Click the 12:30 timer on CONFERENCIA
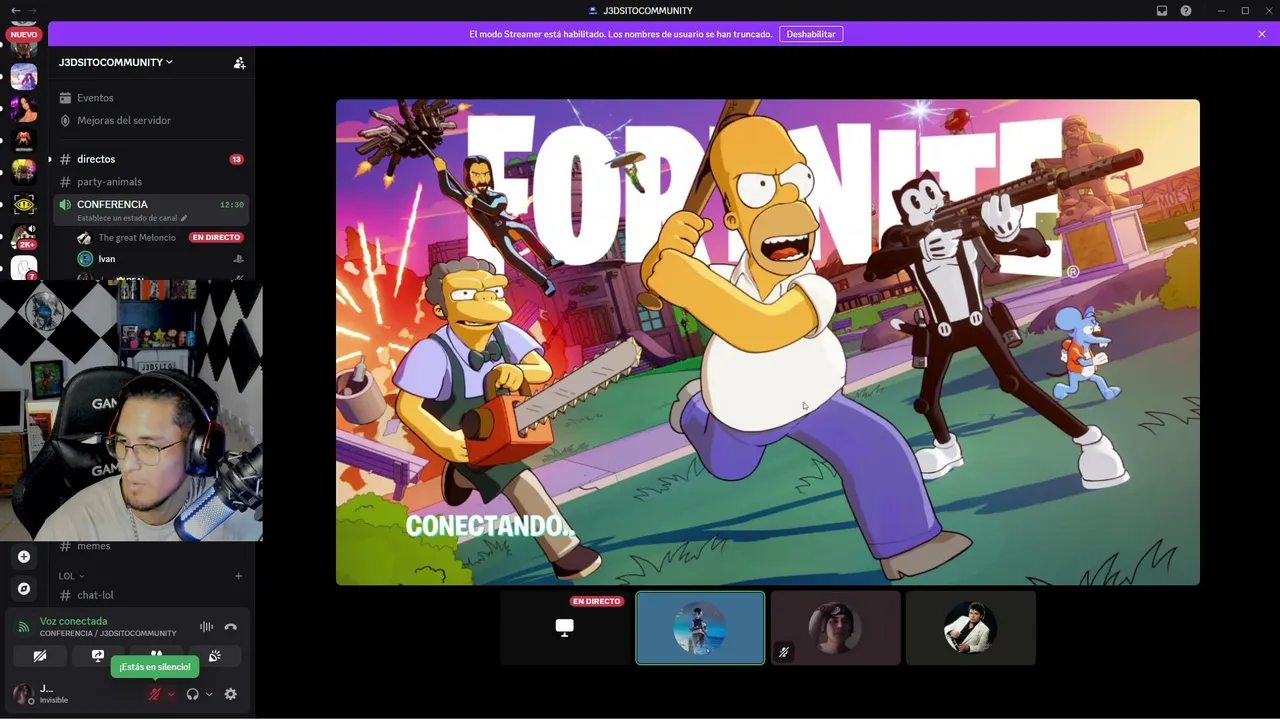Screen dimensions: 1280x720 [x=232, y=205]
